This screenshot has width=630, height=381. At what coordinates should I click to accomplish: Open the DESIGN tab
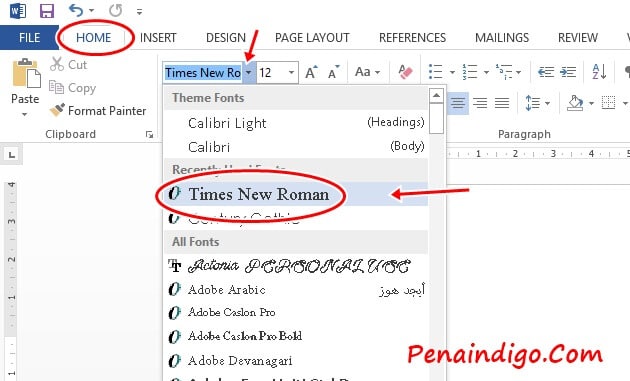tap(226, 37)
